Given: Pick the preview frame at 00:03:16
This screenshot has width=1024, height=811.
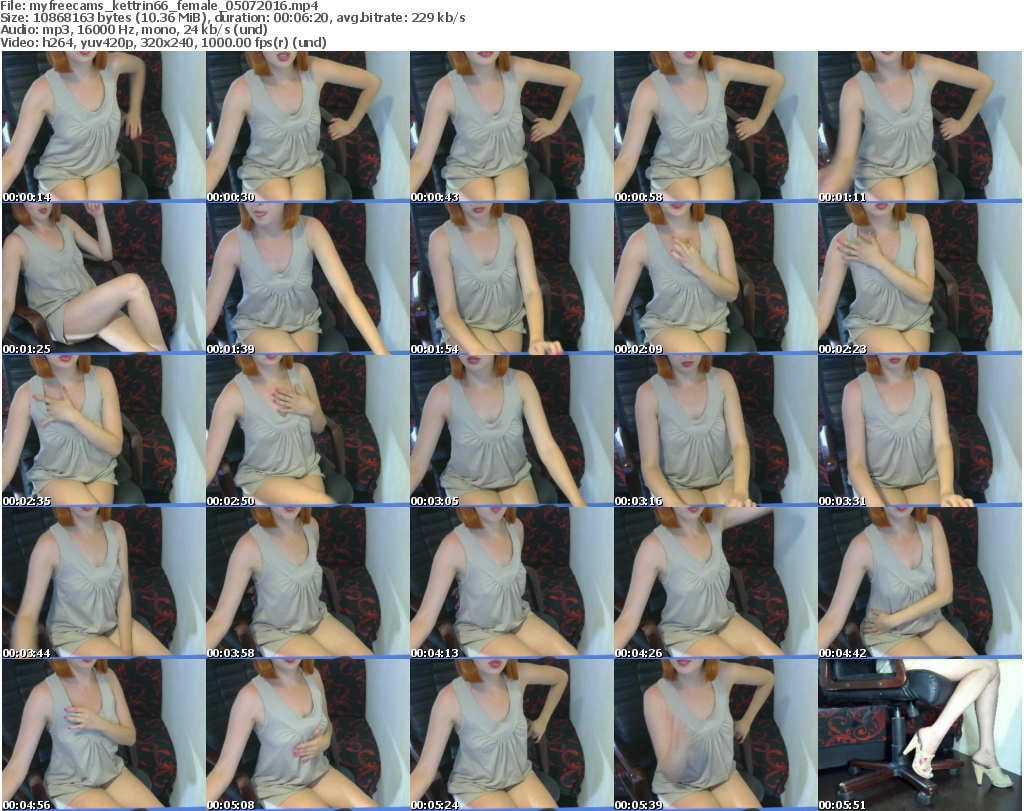Looking at the screenshot, I should click(715, 431).
